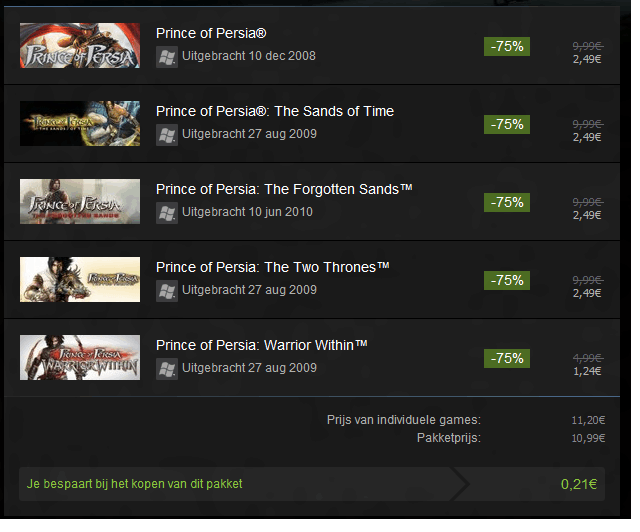Click the -75% badge for Warrior Within
640x532 pixels.
pos(506,358)
